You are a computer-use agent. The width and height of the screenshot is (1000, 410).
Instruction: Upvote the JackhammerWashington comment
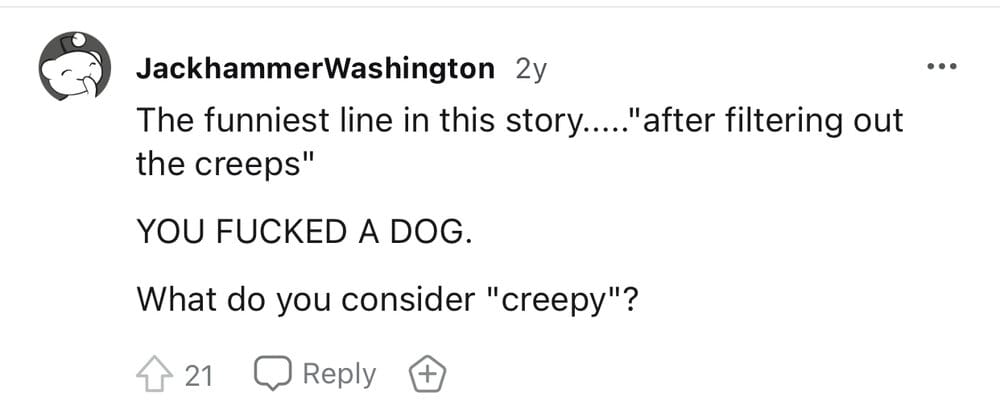(x=152, y=375)
